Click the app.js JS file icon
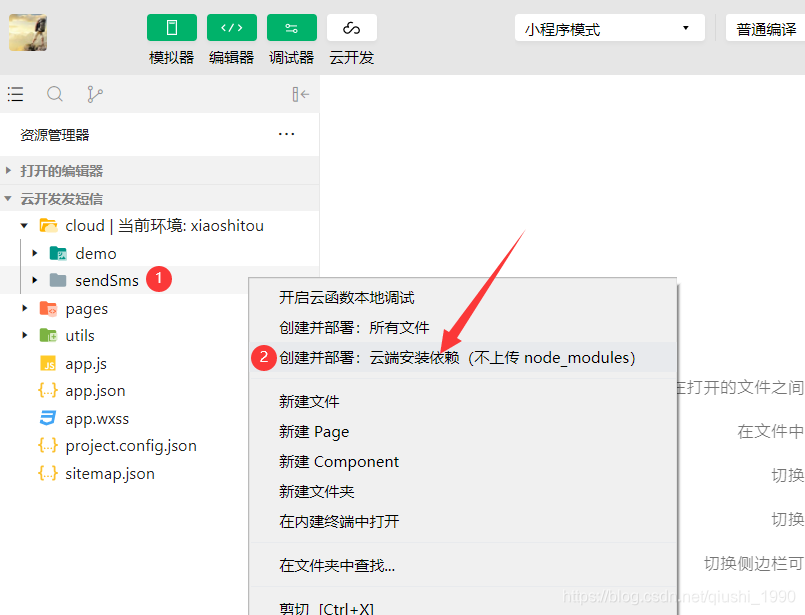The width and height of the screenshot is (805, 615). (x=48, y=363)
